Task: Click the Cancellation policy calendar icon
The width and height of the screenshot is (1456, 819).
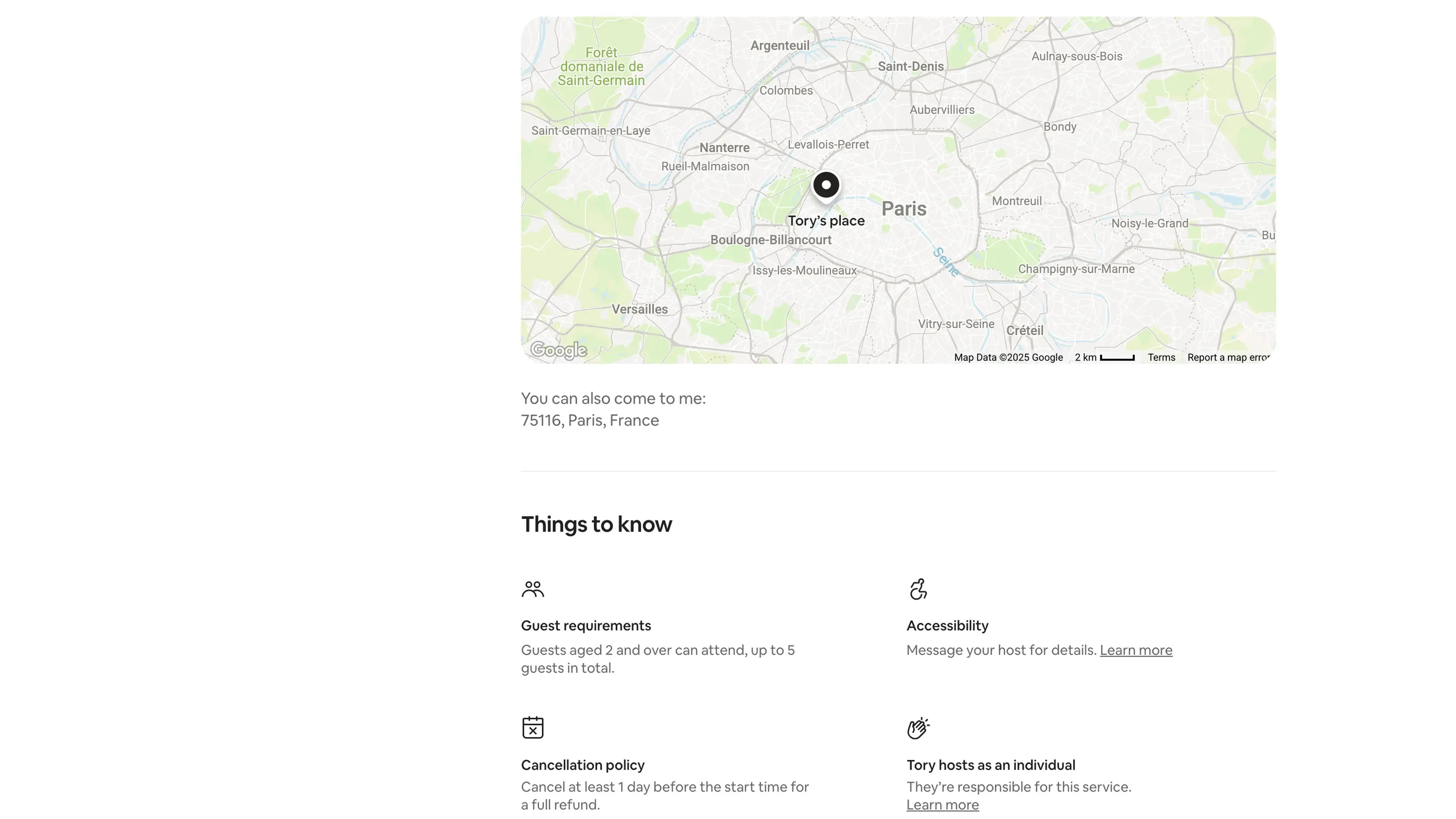Action: [x=532, y=728]
